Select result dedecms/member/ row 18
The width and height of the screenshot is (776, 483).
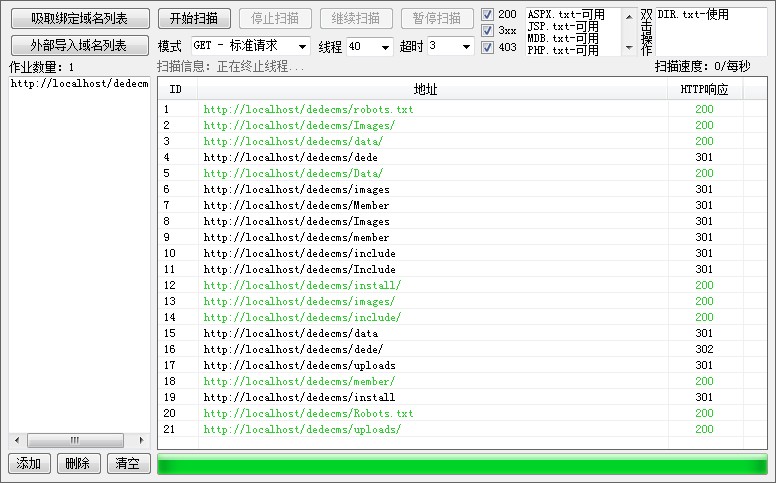coord(462,381)
